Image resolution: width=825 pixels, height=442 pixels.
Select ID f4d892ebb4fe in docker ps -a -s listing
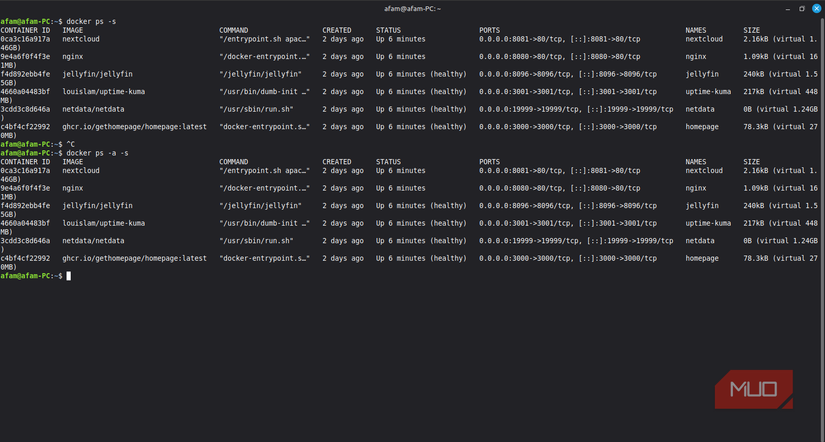[25, 206]
